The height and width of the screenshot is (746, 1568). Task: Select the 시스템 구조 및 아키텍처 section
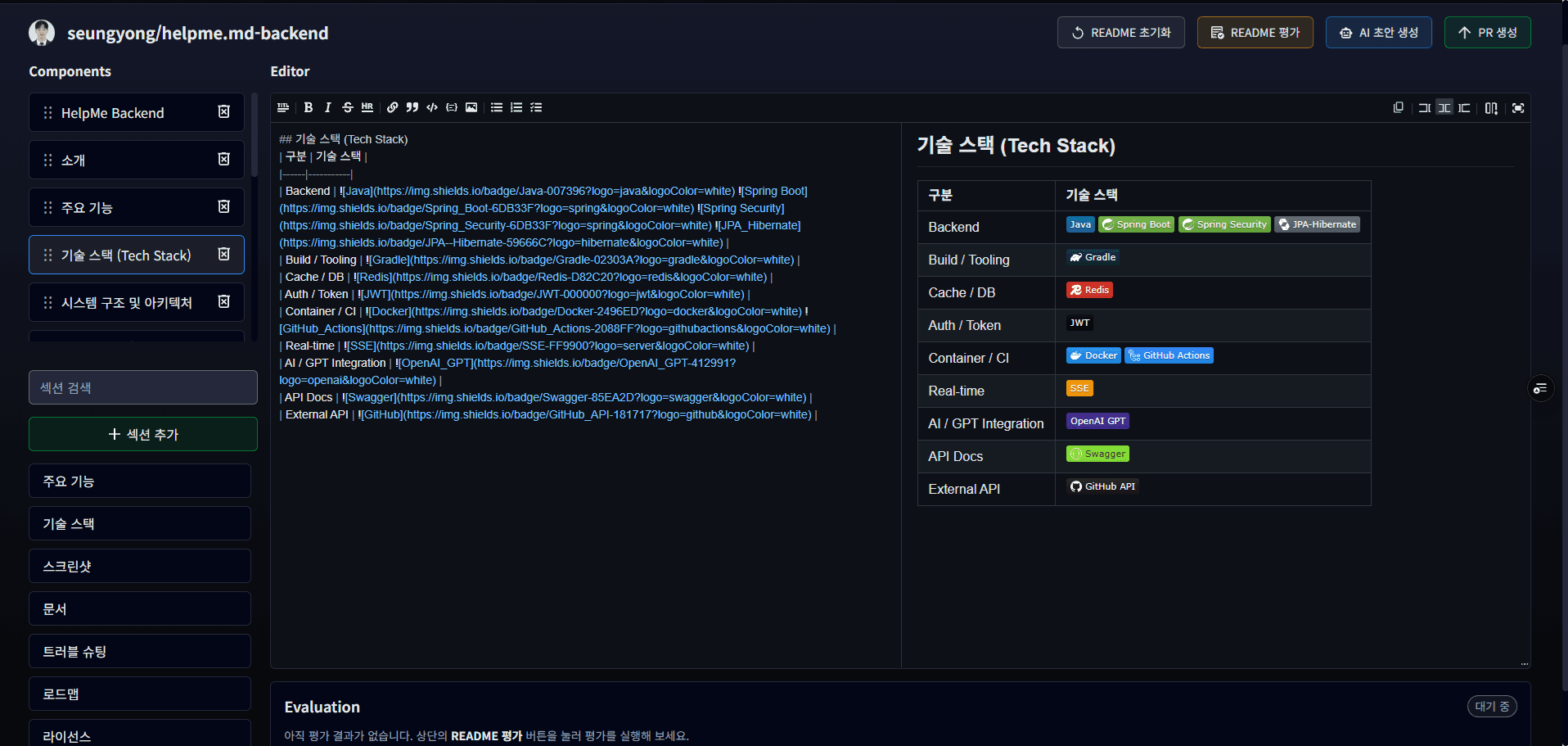tap(127, 303)
